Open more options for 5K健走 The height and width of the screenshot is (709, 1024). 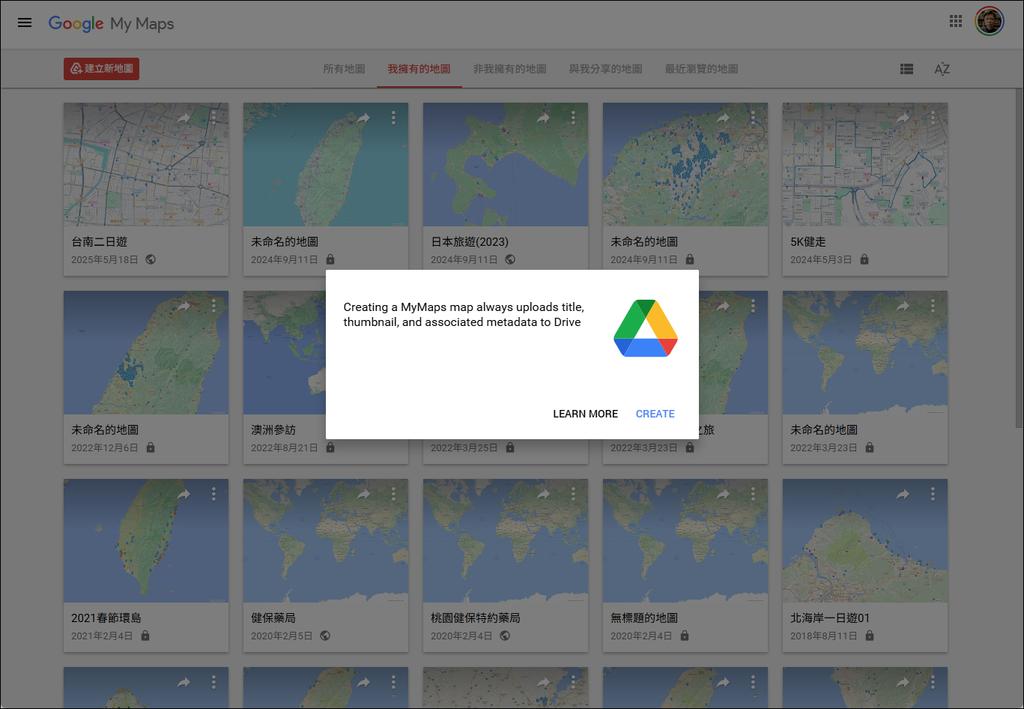click(933, 118)
